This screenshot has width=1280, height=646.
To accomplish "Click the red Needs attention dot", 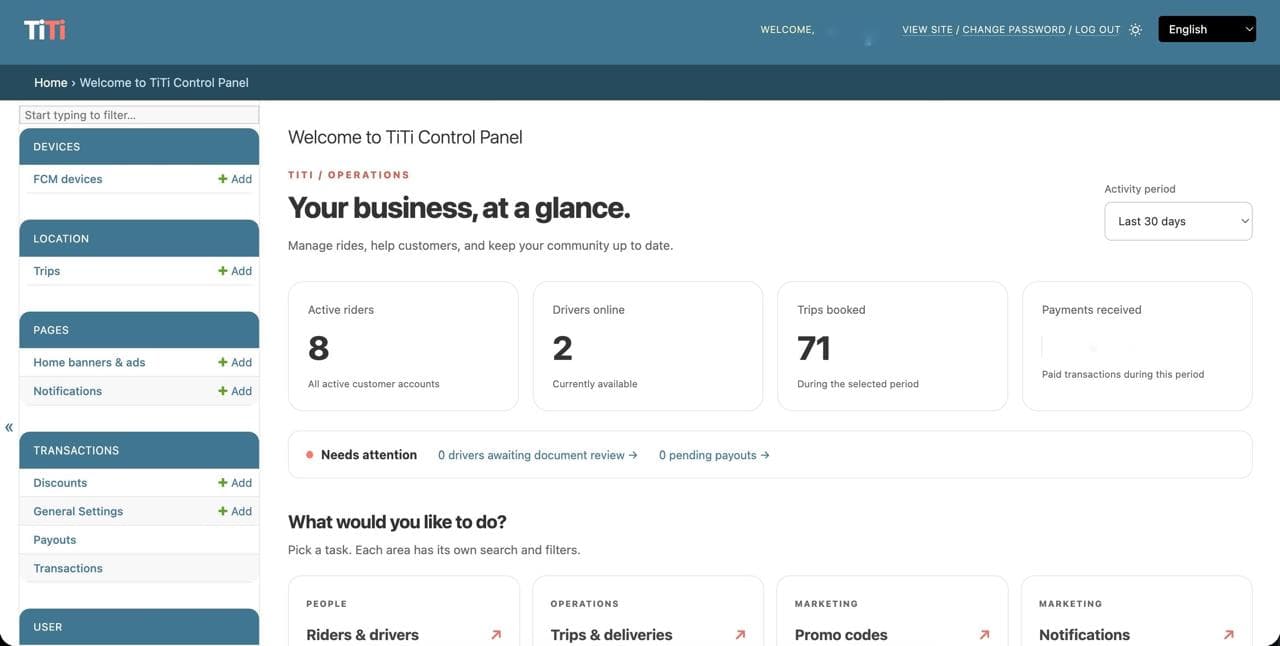I will point(310,455).
